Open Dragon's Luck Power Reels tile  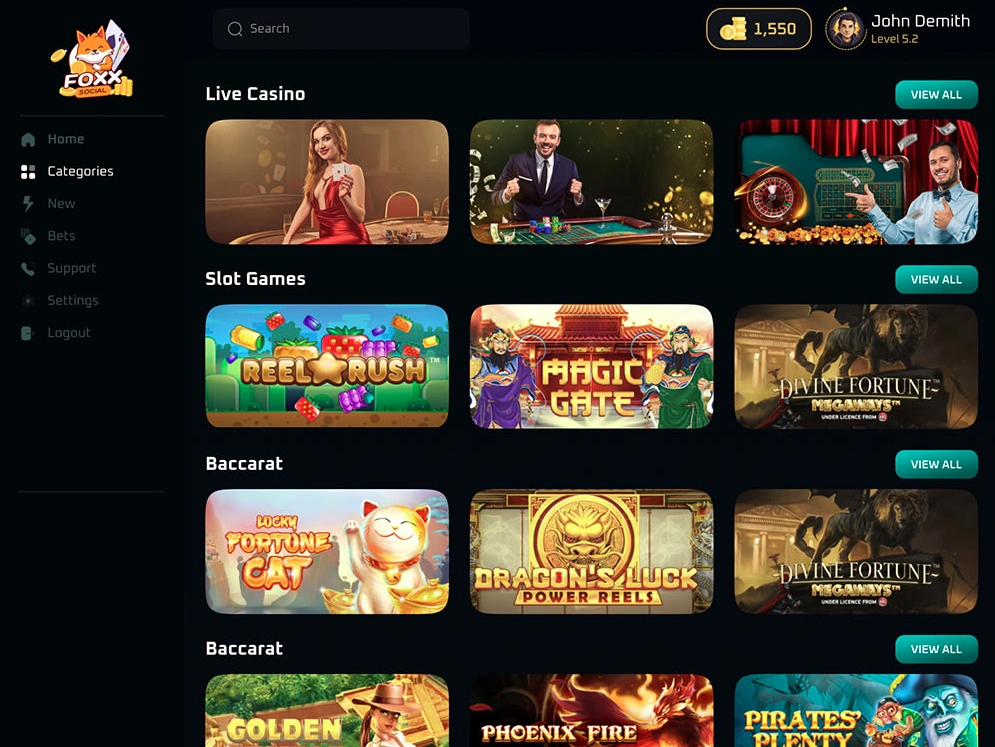tap(591, 551)
